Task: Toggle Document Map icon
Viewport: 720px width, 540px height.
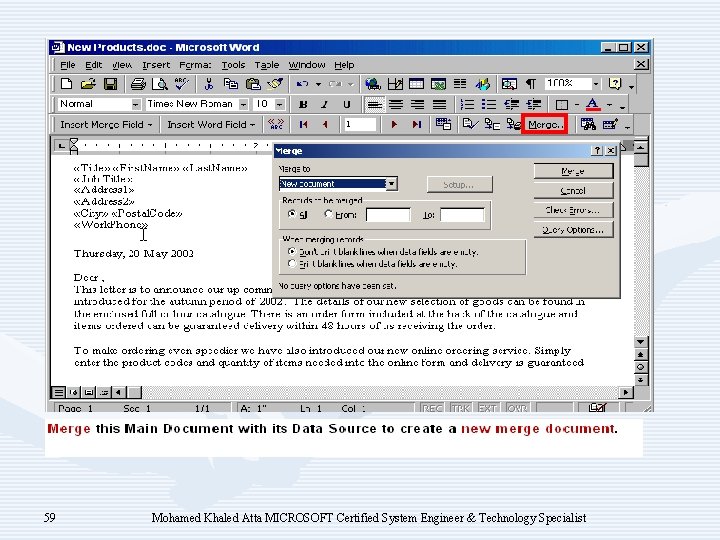Action: click(509, 84)
